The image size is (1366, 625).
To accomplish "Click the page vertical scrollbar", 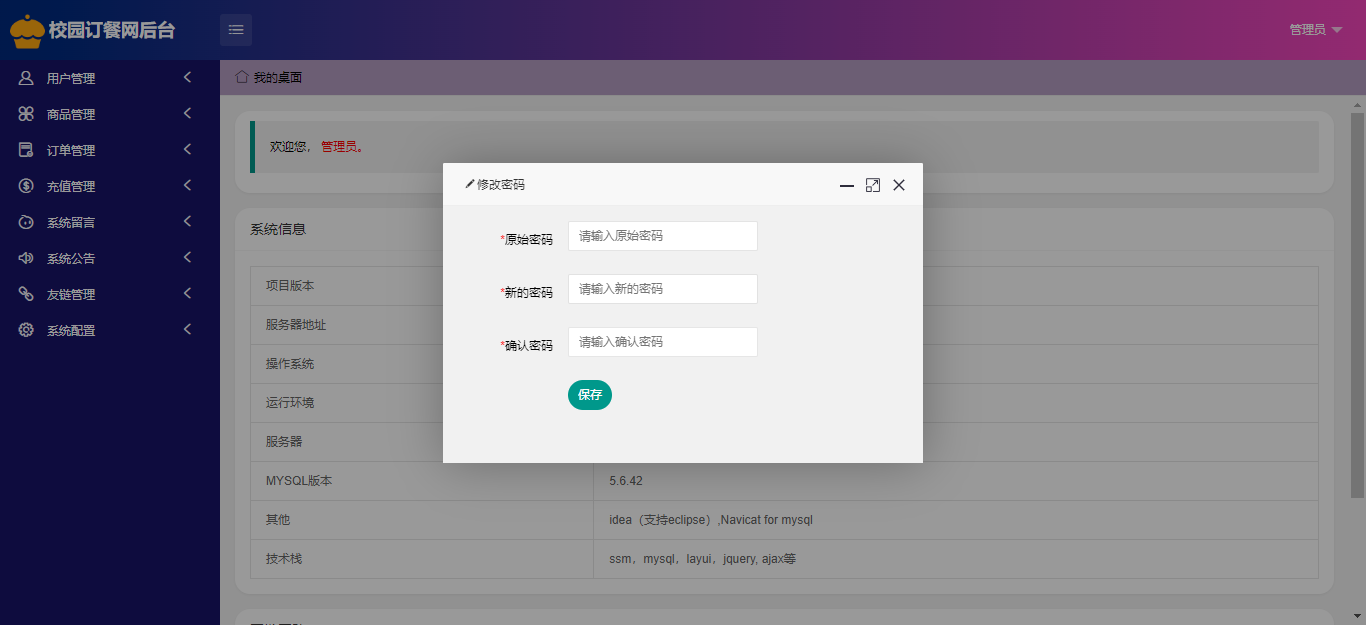I will pos(1358,305).
